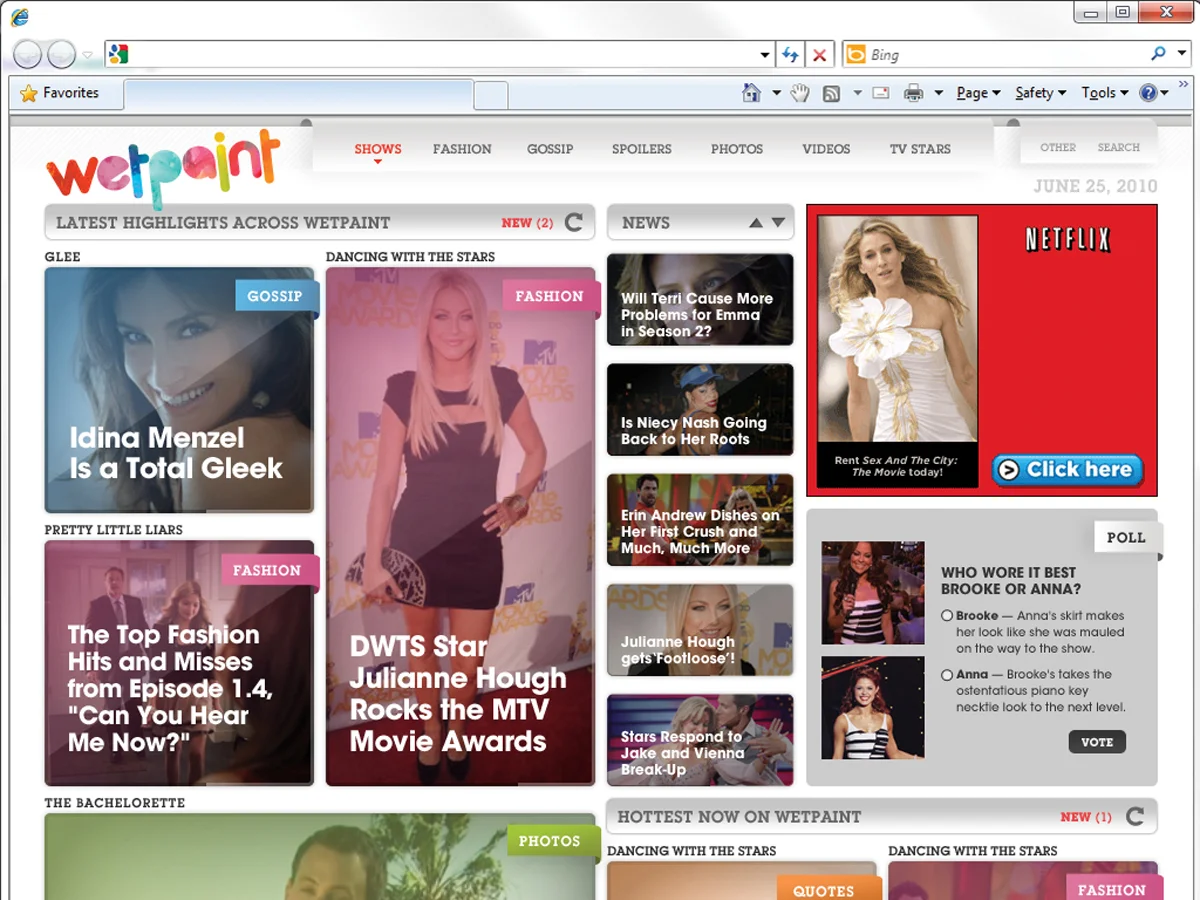
Task: Click the Netflix Click here button
Action: click(x=1067, y=469)
